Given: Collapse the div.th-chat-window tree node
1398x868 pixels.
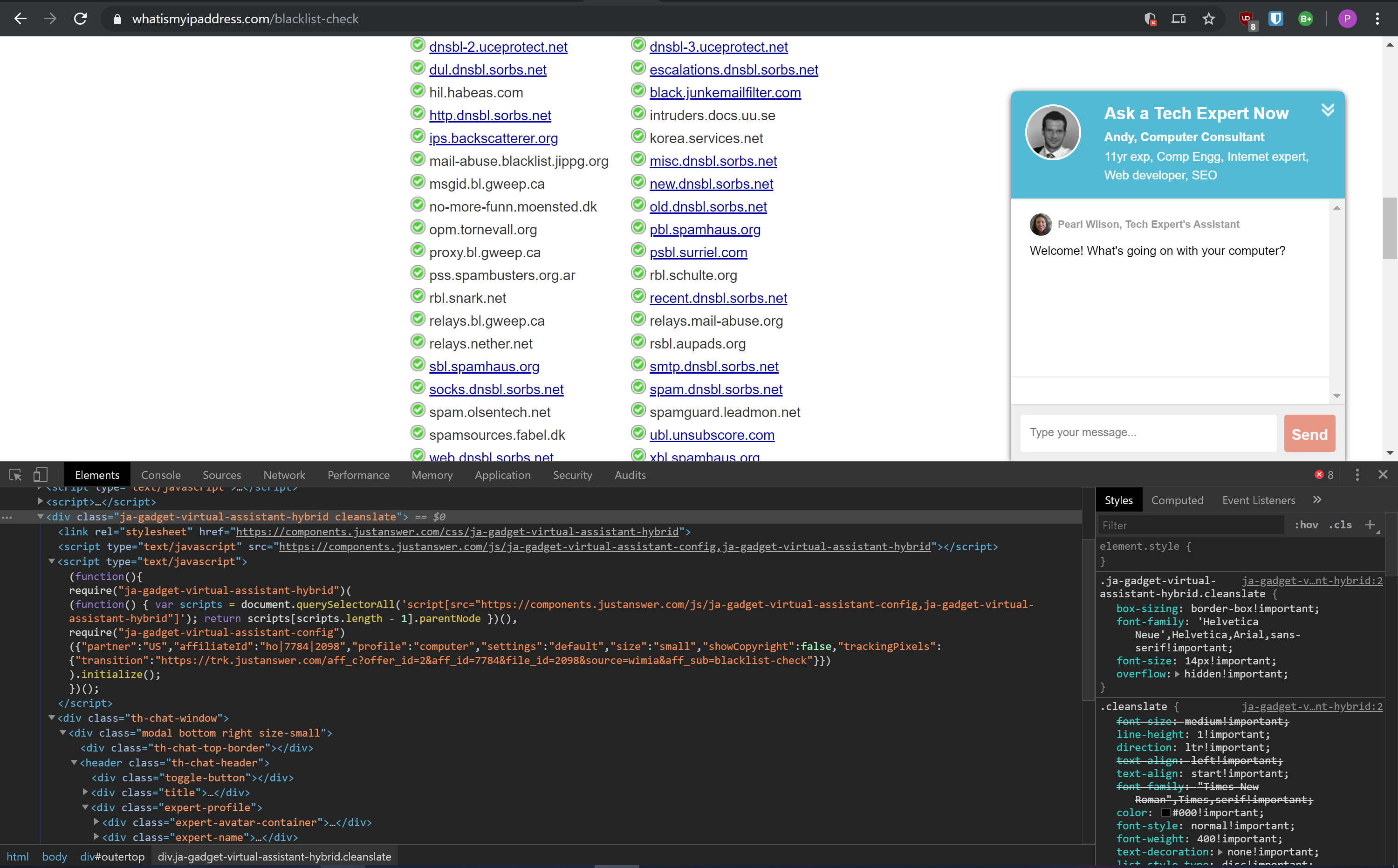Looking at the screenshot, I should coord(52,718).
